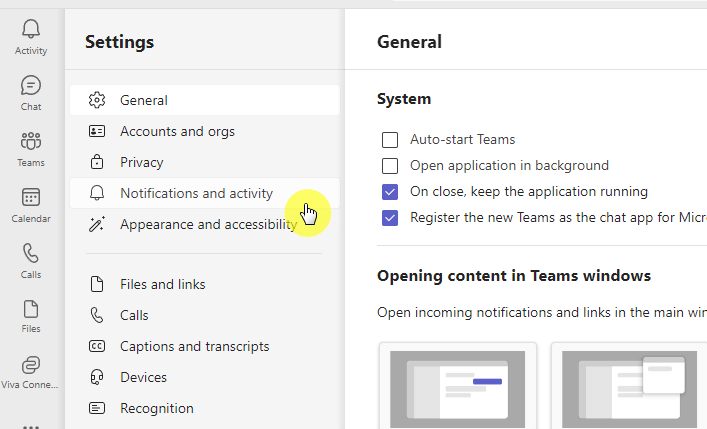
Task: Open the Privacy settings page
Action: (205, 162)
